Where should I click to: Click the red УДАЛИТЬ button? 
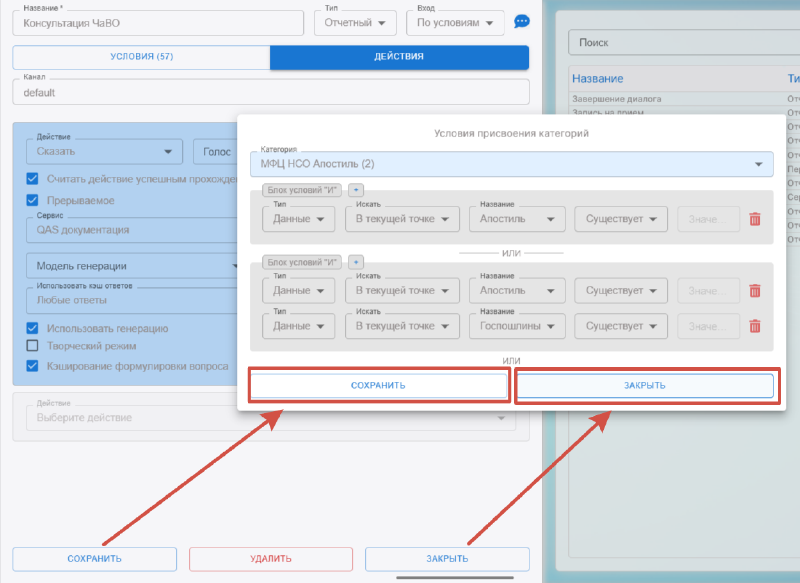[x=271, y=559]
